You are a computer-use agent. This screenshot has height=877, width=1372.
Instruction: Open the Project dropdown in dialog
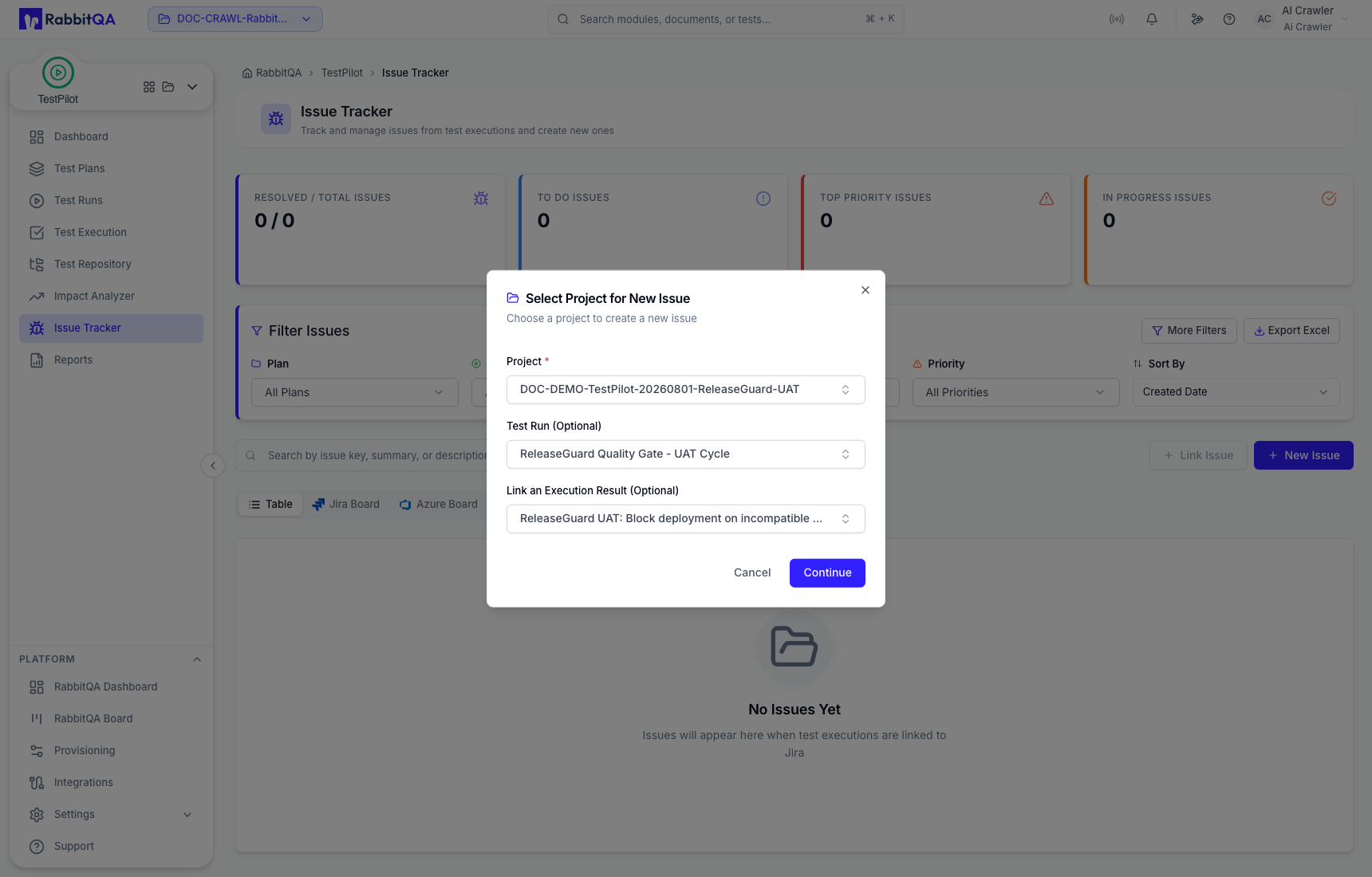point(686,390)
